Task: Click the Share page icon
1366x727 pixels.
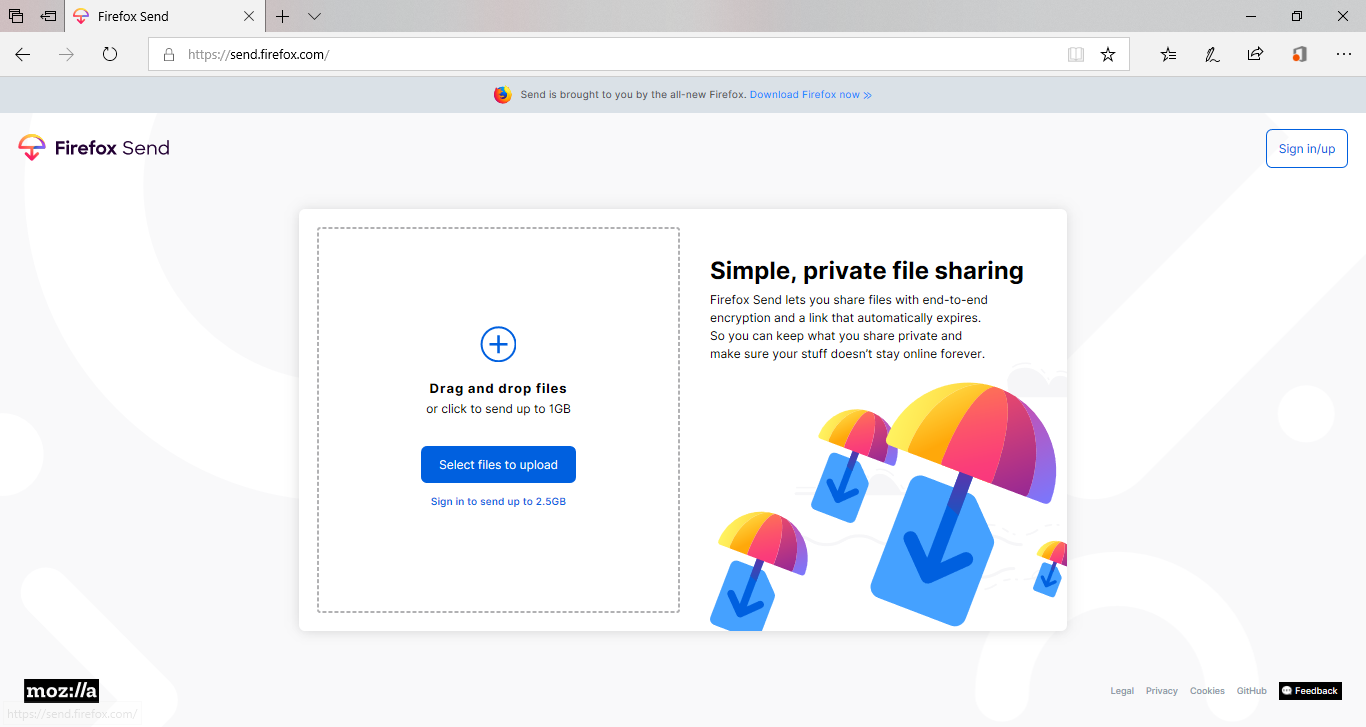Action: coord(1255,55)
